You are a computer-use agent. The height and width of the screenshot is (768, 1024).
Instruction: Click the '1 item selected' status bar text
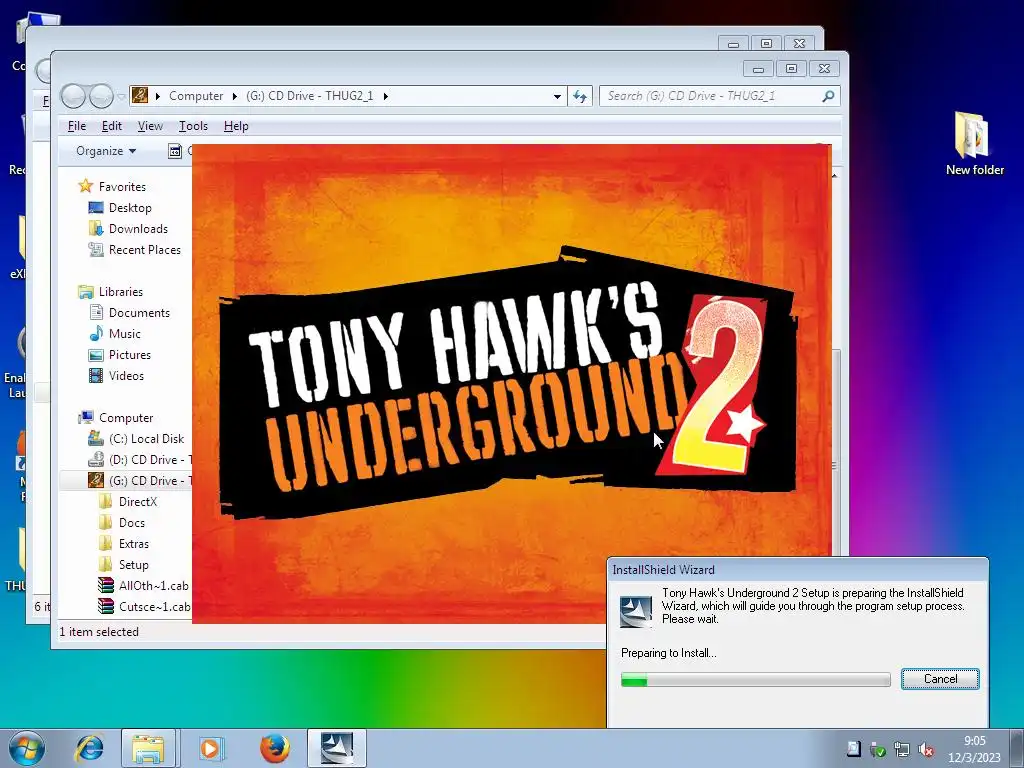click(x=99, y=632)
